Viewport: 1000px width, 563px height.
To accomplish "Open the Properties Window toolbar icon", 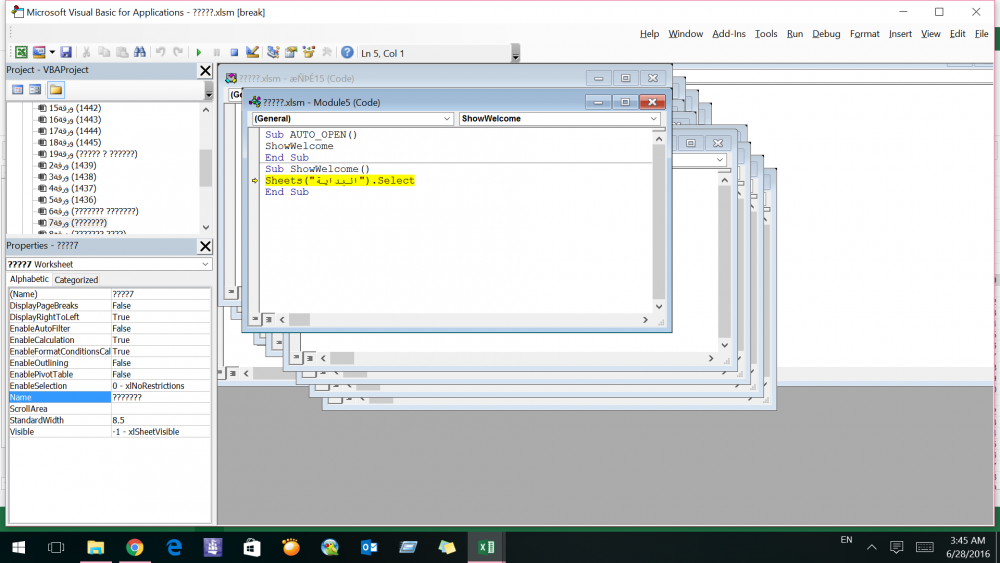I will coord(291,52).
